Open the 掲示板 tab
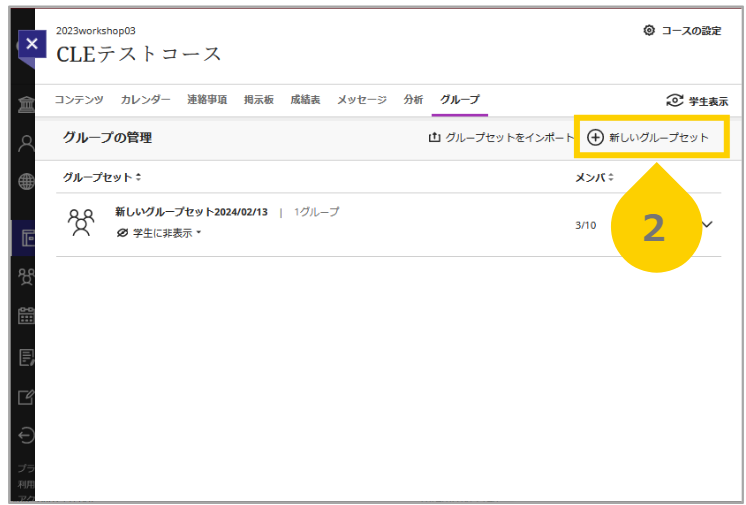 [x=259, y=99]
